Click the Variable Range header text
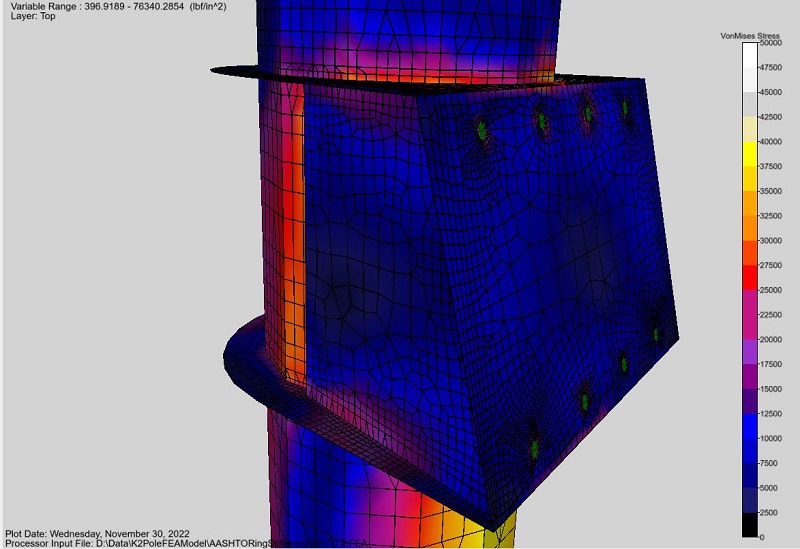 point(118,7)
